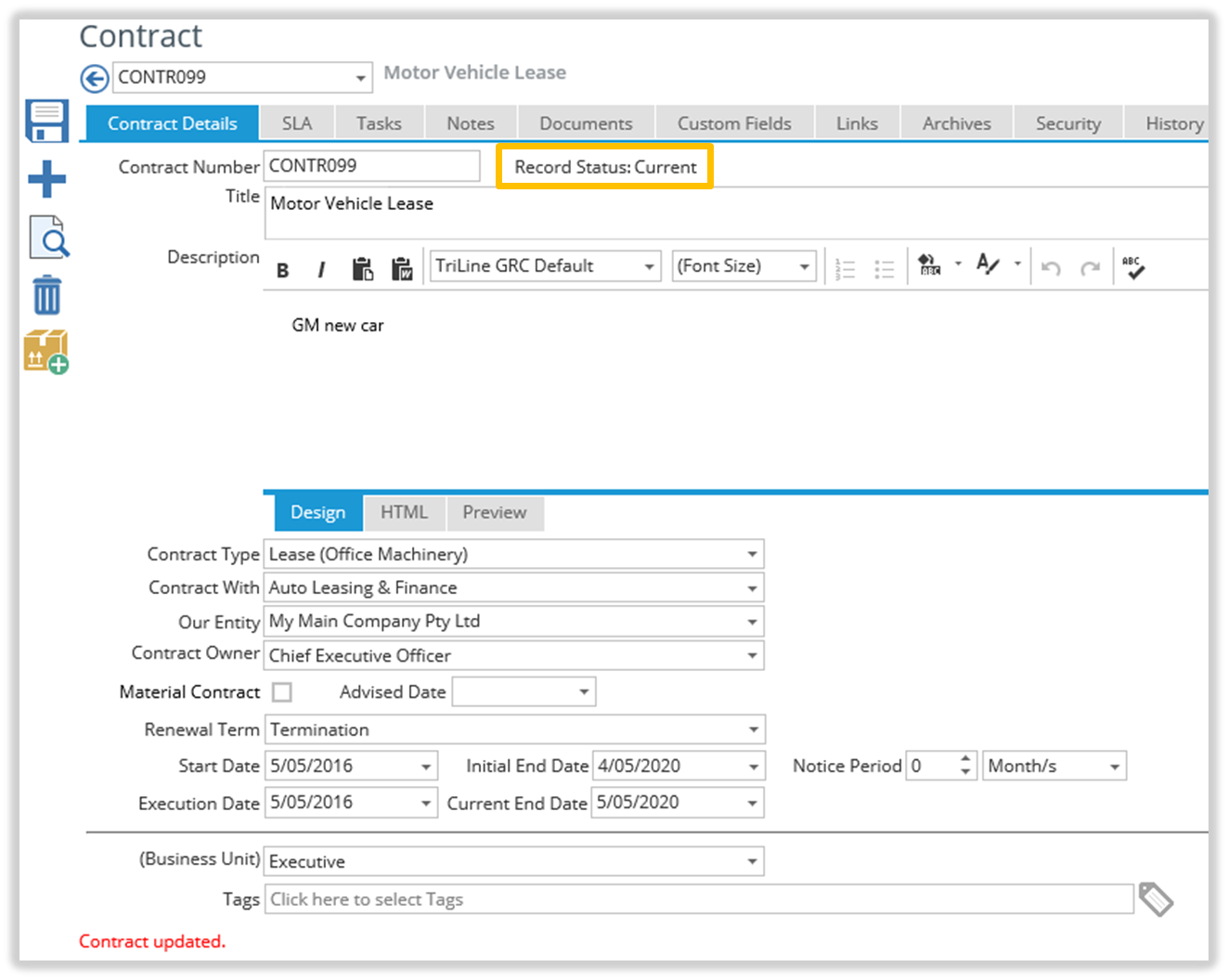Click the Save floppy disk icon
The image size is (1228, 980).
[x=46, y=122]
